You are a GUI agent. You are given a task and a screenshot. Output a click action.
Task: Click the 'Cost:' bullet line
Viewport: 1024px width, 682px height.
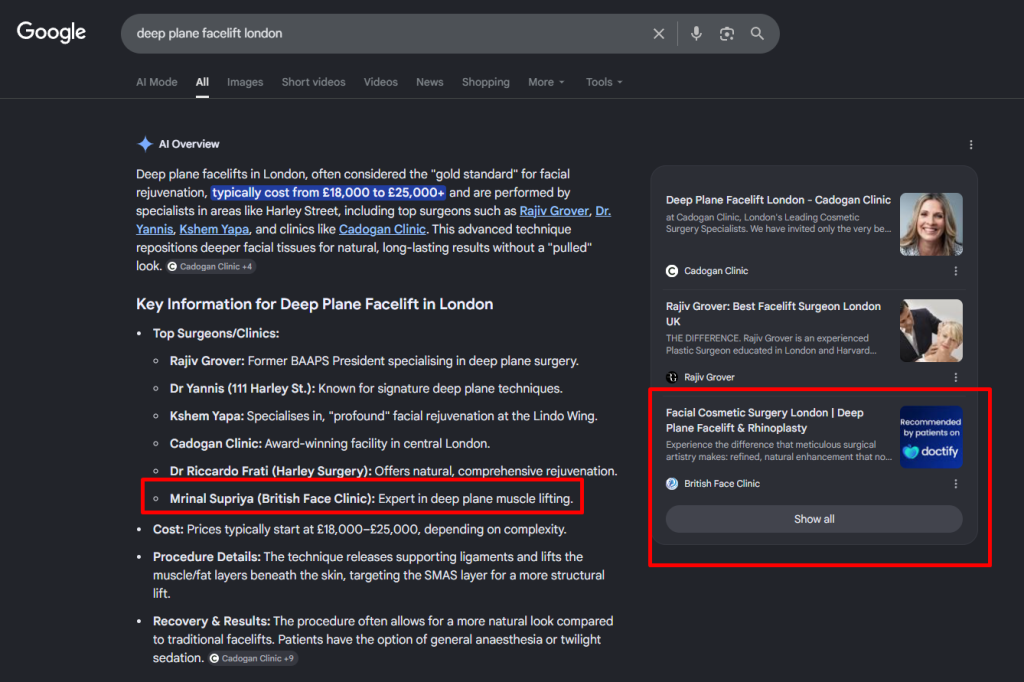click(360, 530)
